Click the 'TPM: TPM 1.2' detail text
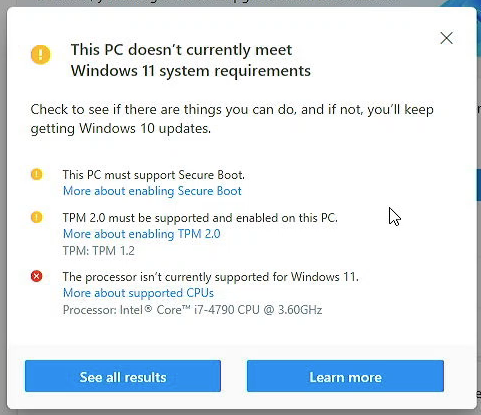Screen dimensions: 481x415 point(99,251)
